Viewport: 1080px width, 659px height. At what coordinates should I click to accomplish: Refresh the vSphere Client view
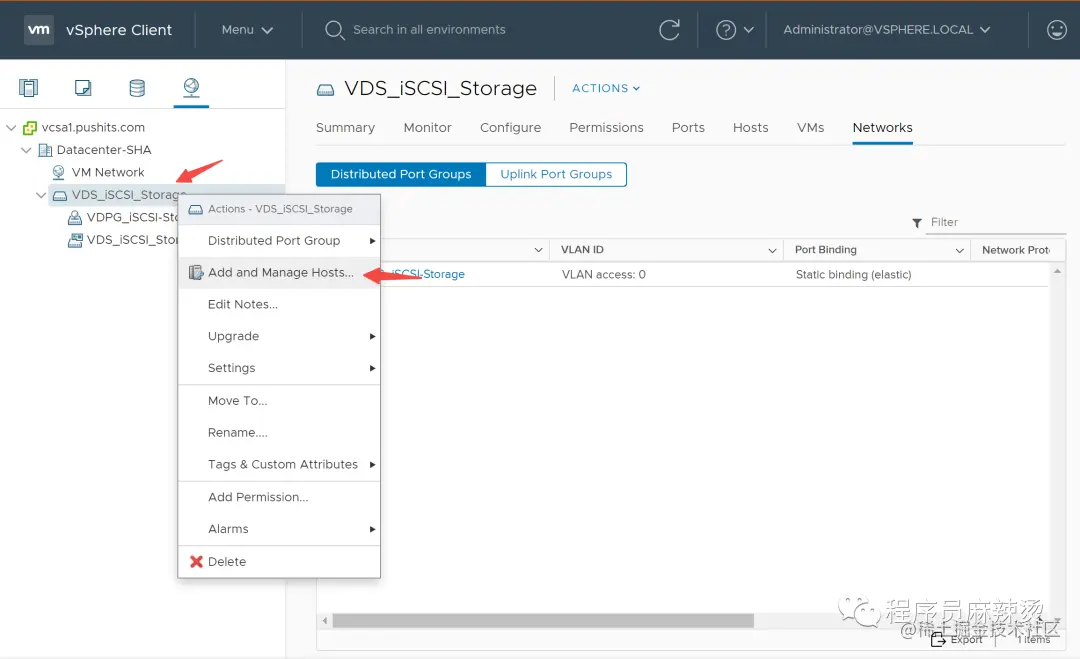(x=669, y=30)
